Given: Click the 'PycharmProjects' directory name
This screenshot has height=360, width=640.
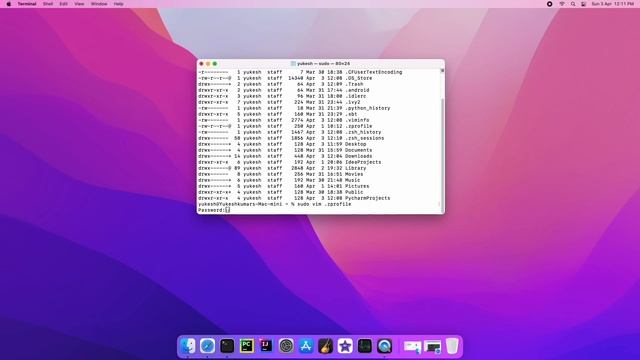Looking at the screenshot, I should click(x=368, y=198).
